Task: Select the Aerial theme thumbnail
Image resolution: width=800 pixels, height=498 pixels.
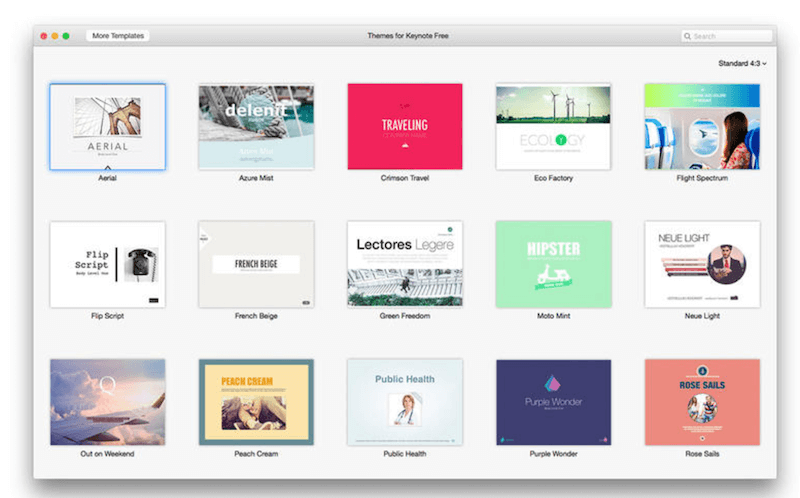Action: coord(108,127)
